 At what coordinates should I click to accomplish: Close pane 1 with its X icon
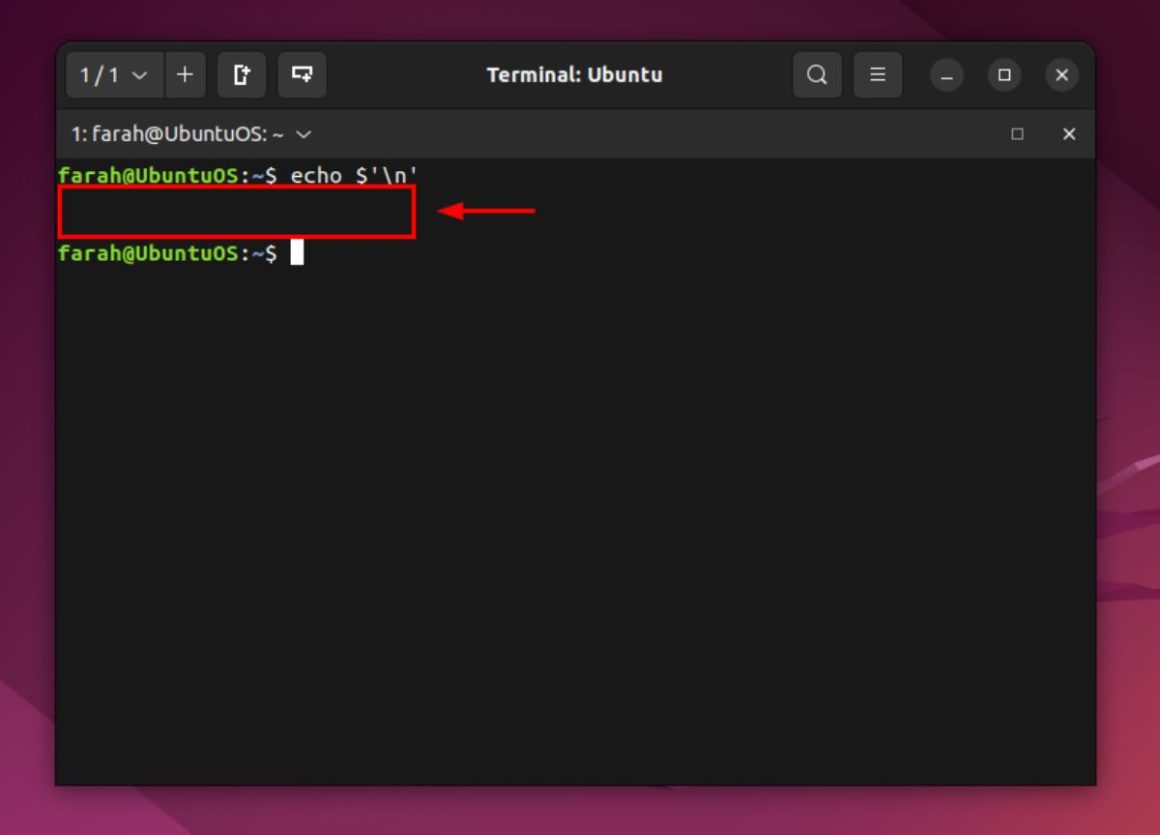tap(1069, 133)
